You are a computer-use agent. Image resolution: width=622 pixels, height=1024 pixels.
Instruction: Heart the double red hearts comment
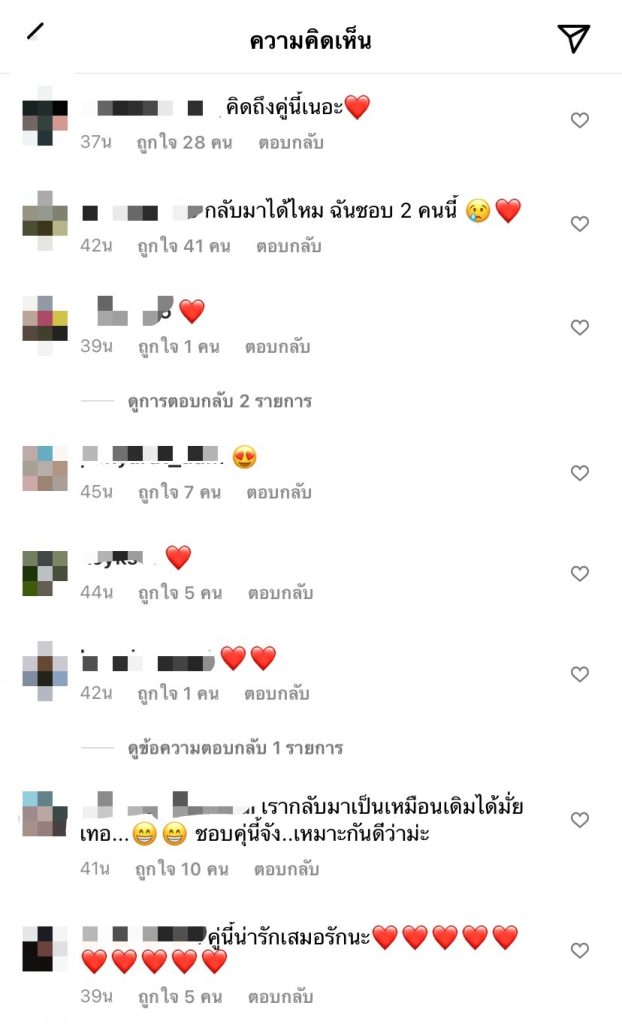coord(580,674)
